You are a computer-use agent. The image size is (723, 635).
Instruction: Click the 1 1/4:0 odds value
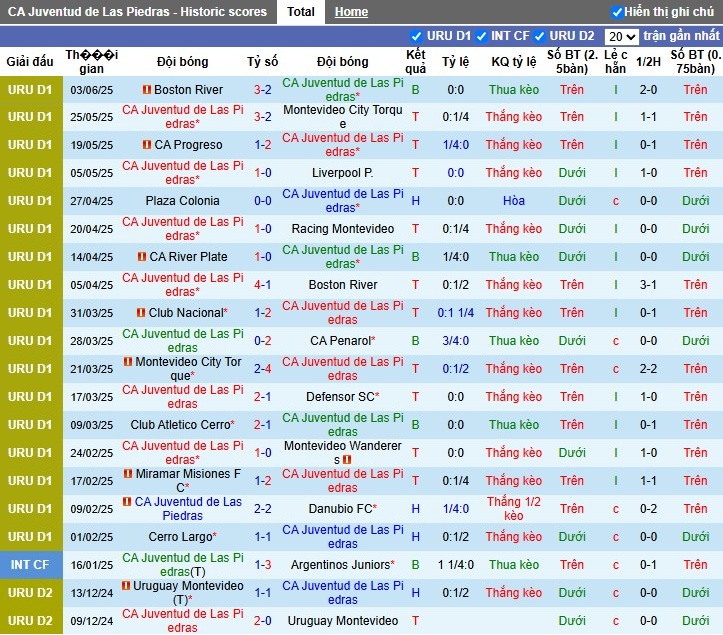click(x=456, y=565)
